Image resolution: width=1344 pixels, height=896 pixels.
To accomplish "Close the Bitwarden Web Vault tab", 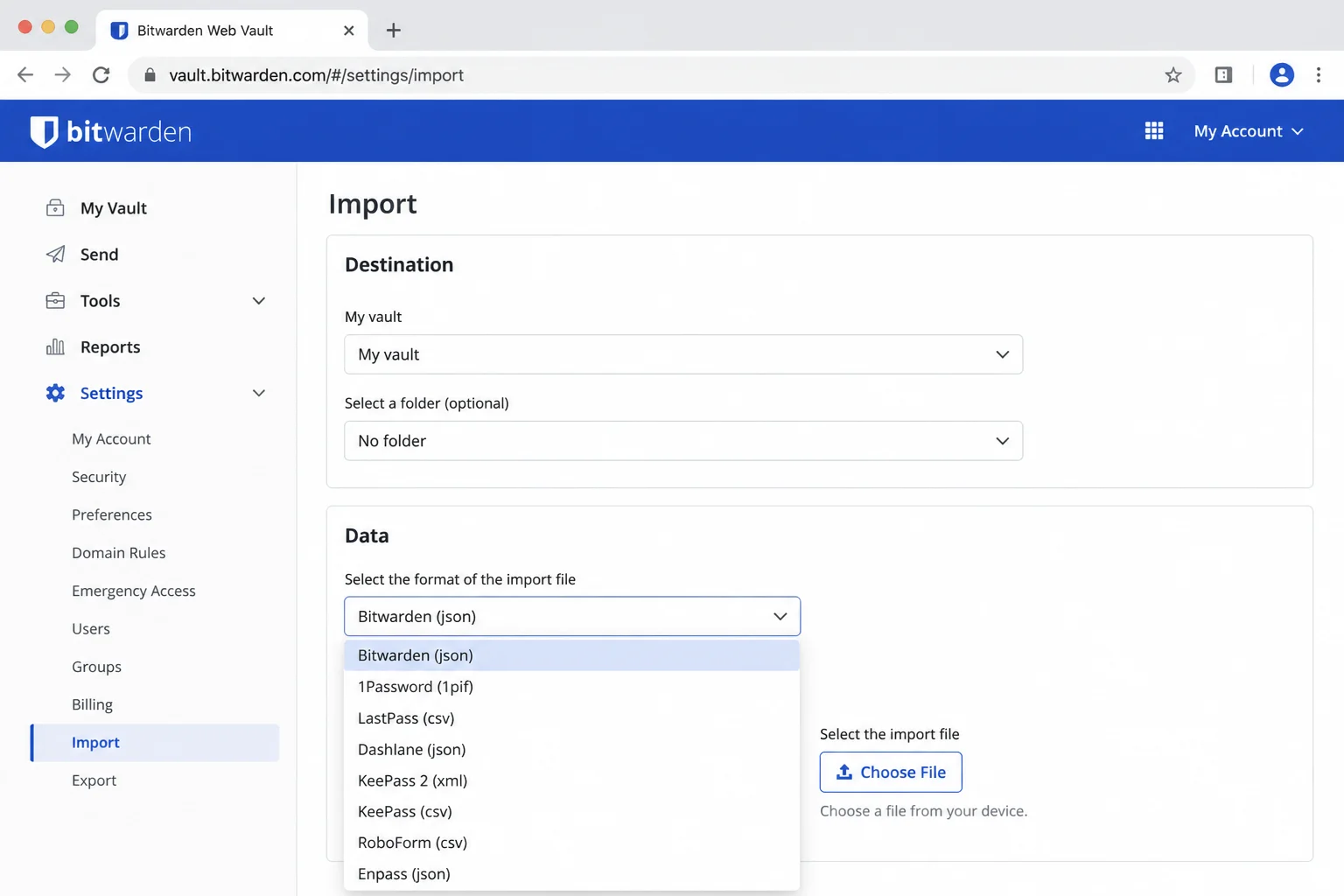I will point(349,31).
